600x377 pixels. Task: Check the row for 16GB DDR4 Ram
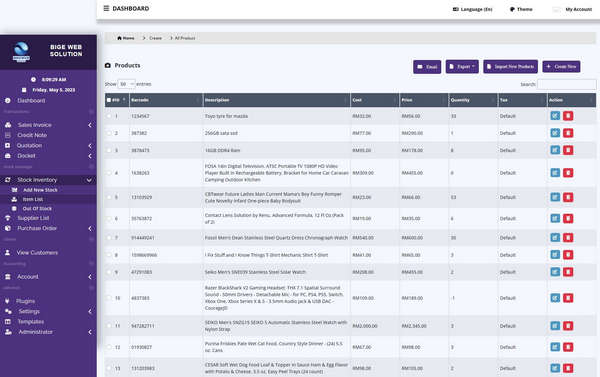(109, 150)
